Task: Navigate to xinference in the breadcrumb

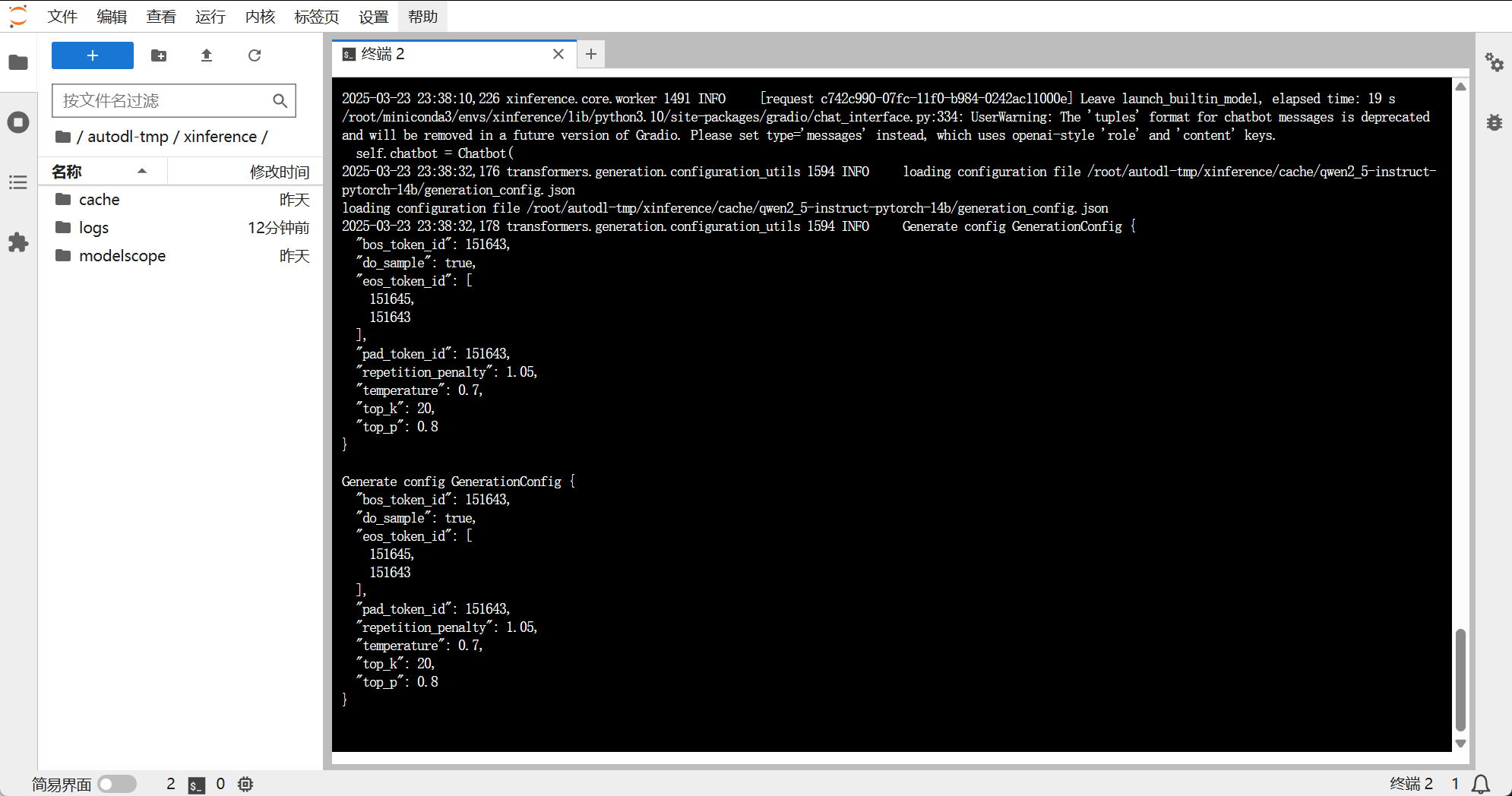Action: (220, 137)
